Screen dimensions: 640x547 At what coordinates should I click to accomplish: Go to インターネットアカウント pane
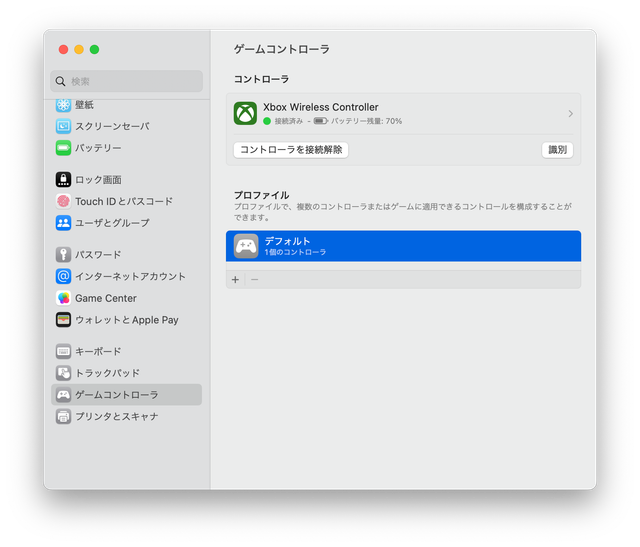click(127, 276)
